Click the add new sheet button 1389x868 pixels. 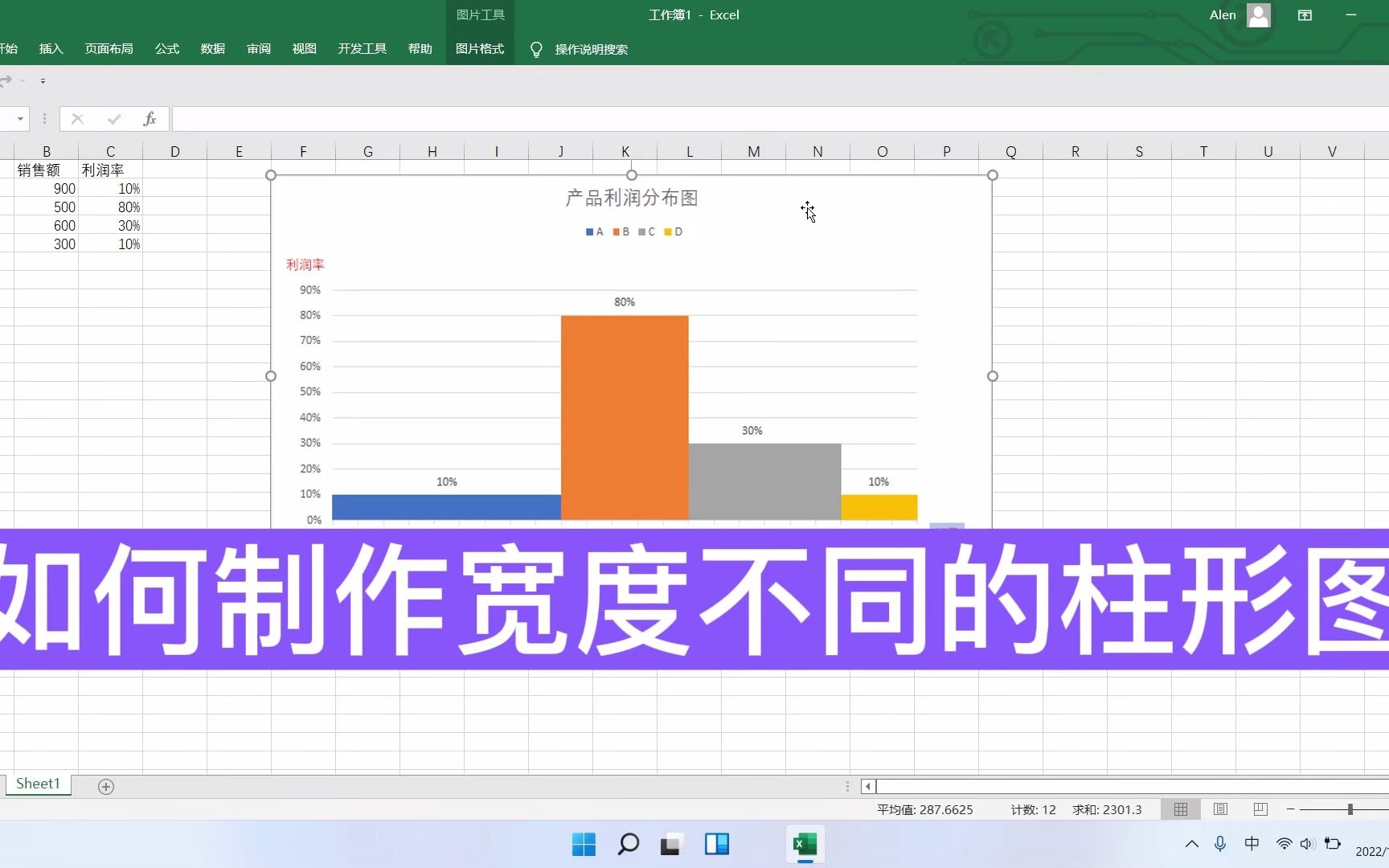pos(105,787)
